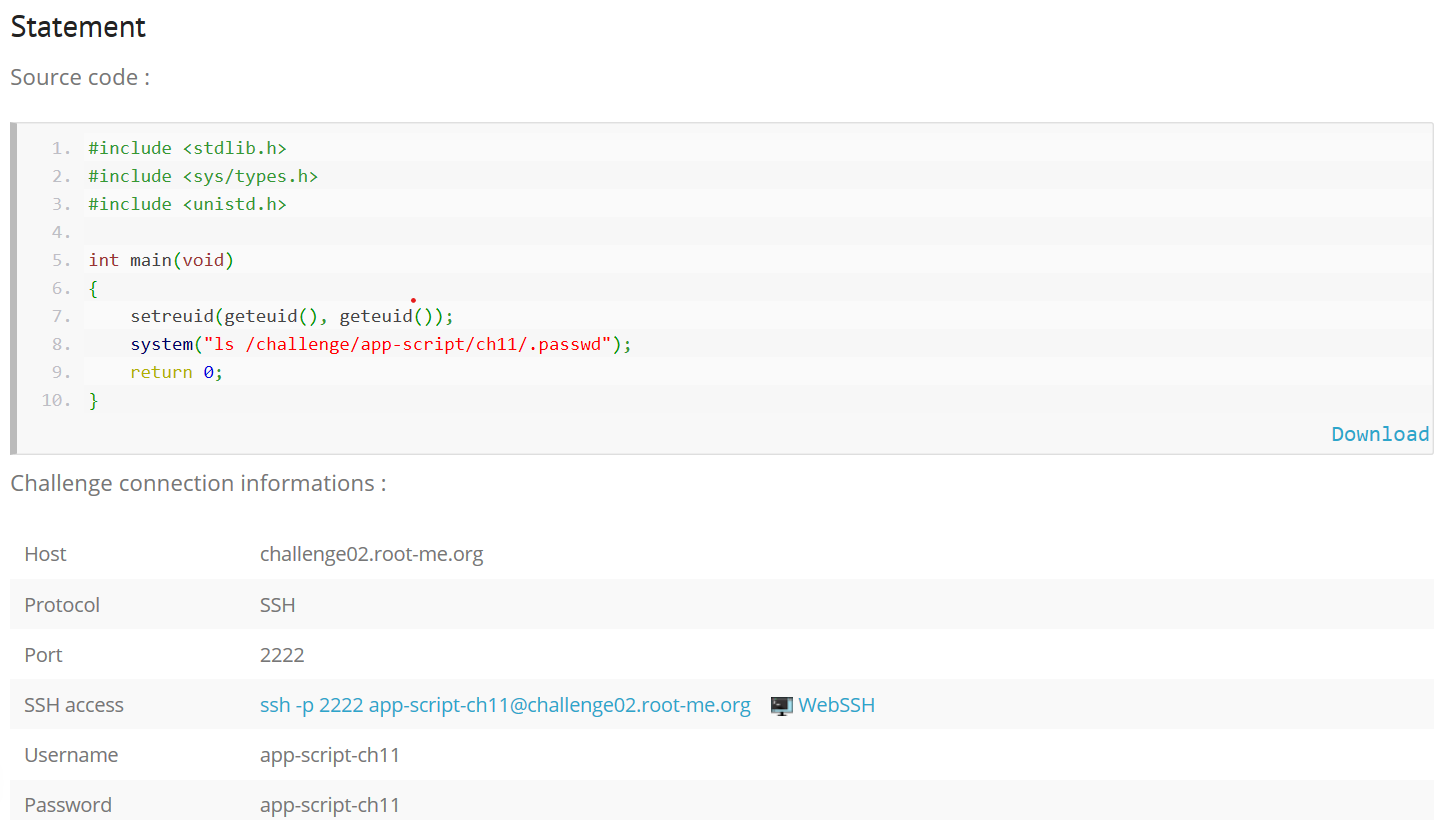Open the WebSSH link
The width and height of the screenshot is (1448, 820).
(x=836, y=705)
